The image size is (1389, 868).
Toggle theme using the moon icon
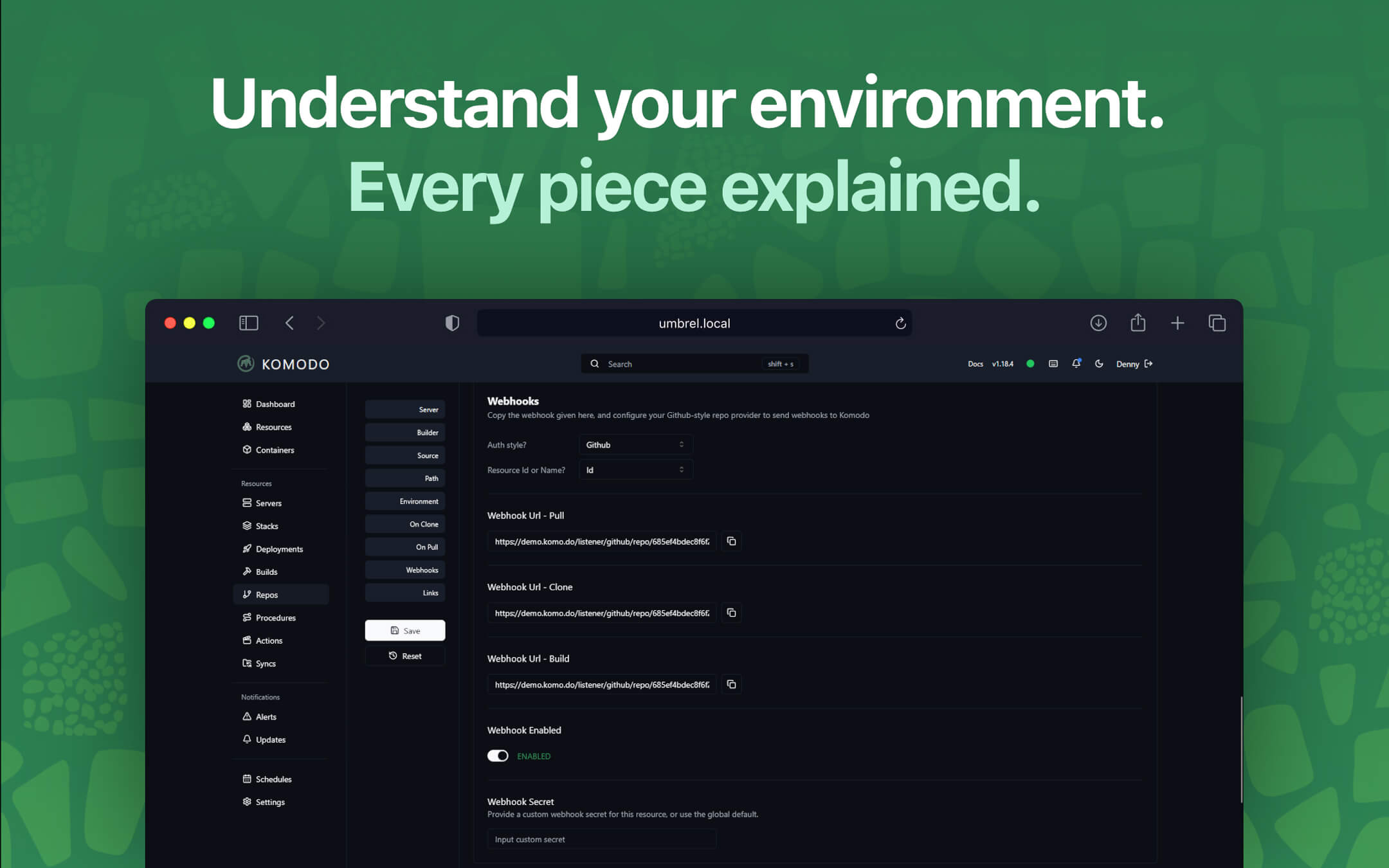pos(1098,363)
